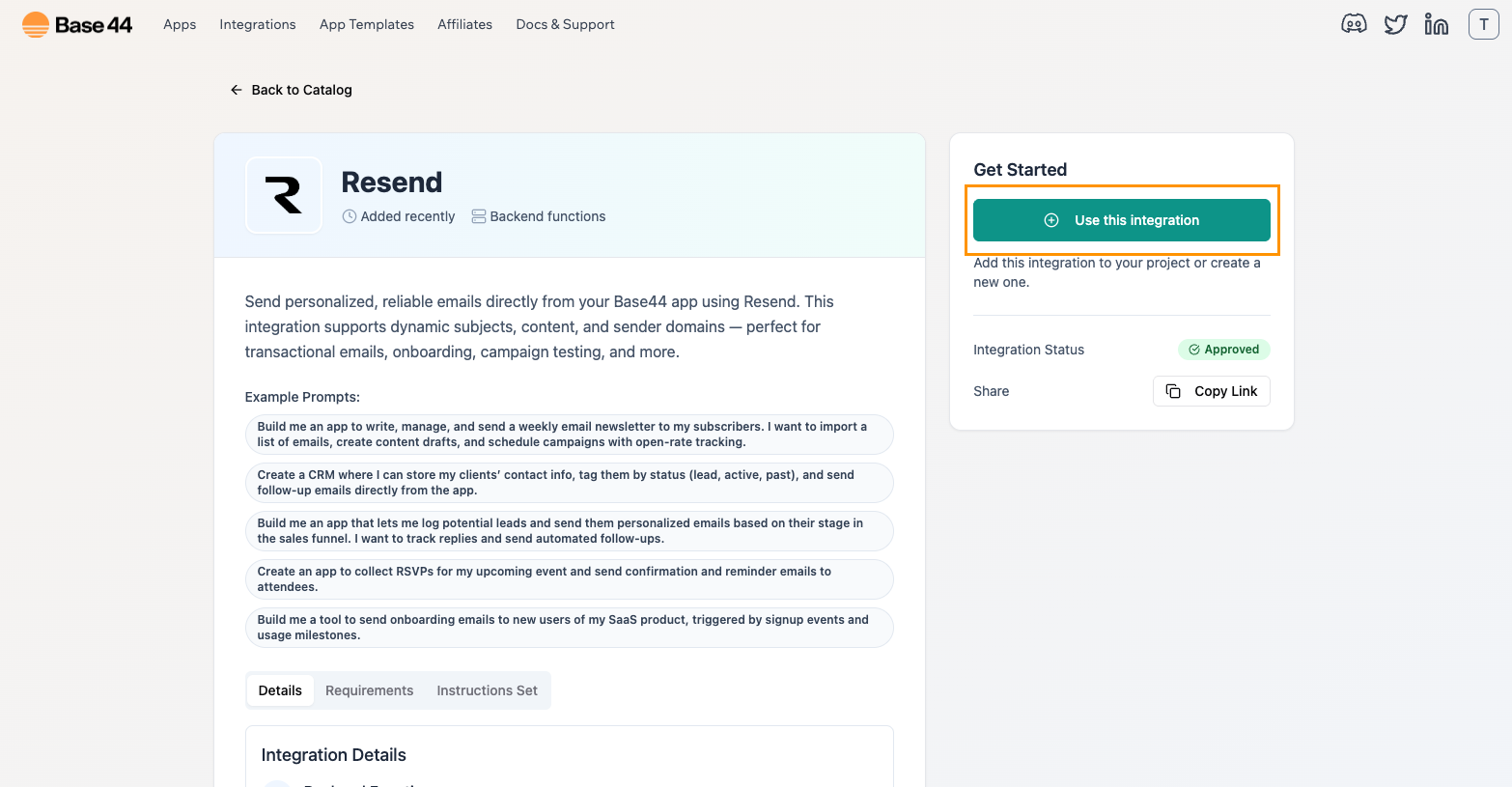The image size is (1512, 787).
Task: Go to the Integrations menu item
Action: tap(257, 24)
